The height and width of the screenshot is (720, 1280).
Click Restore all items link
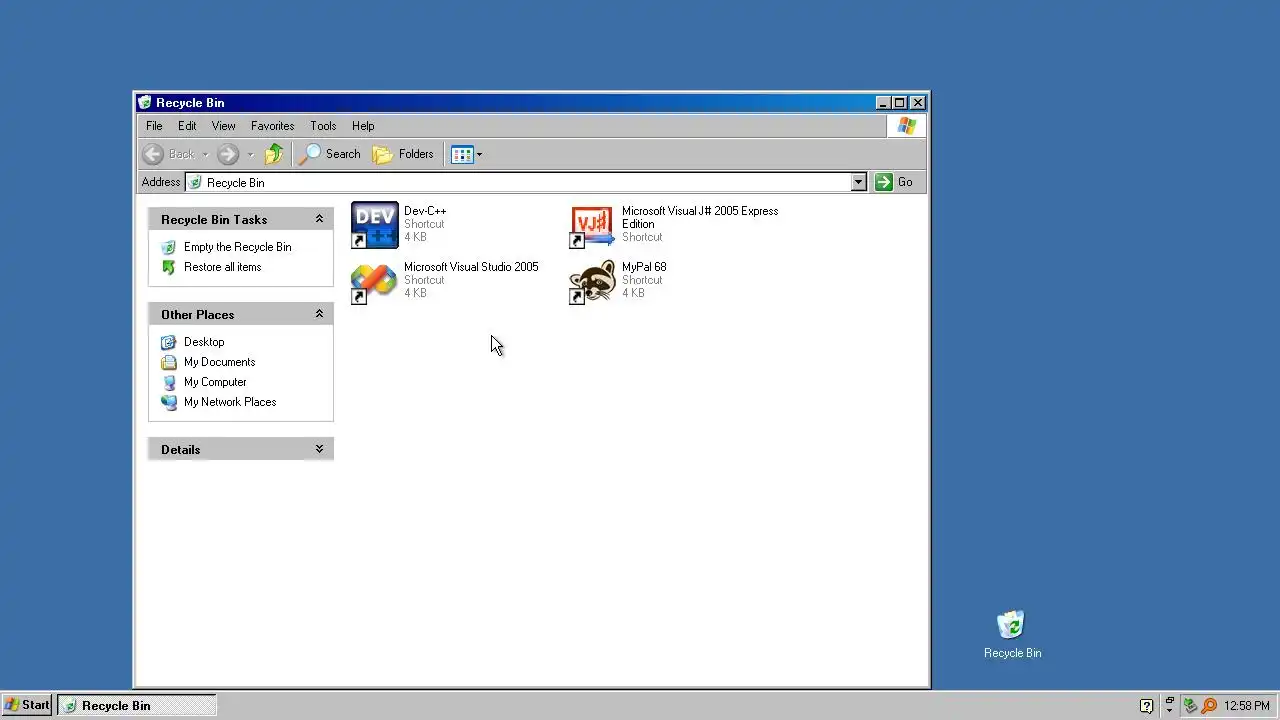(x=222, y=267)
